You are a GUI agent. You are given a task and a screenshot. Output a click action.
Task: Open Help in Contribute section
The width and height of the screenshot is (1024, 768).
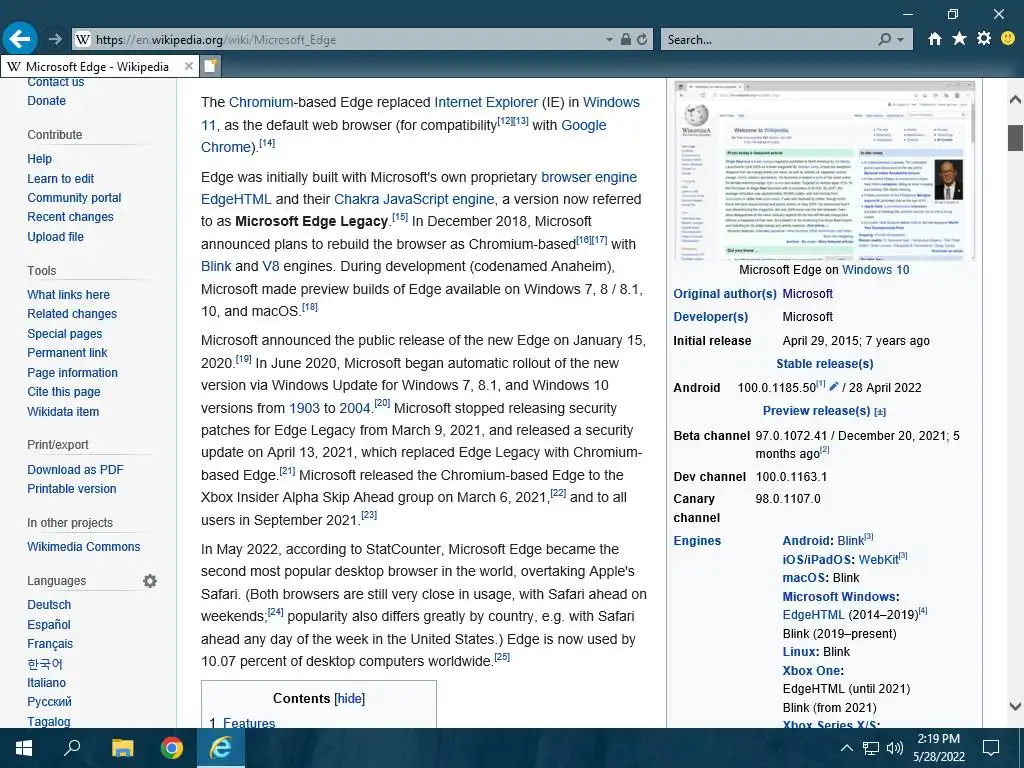point(39,159)
